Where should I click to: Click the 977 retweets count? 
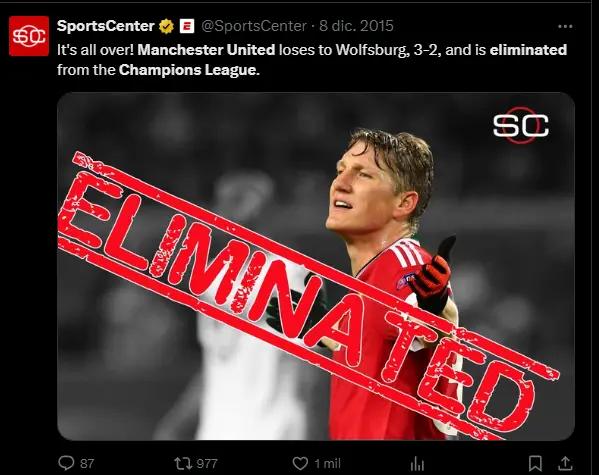click(x=207, y=464)
